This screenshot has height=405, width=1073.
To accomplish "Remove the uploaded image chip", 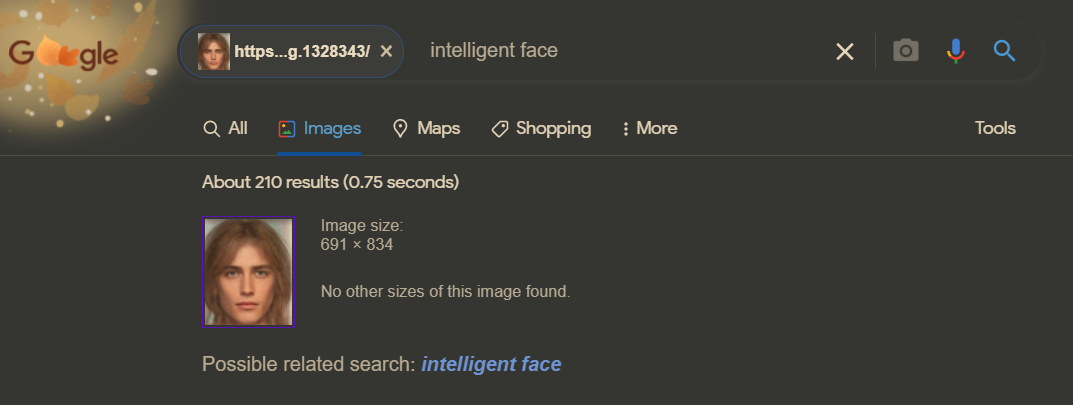I will pyautogui.click(x=386, y=51).
